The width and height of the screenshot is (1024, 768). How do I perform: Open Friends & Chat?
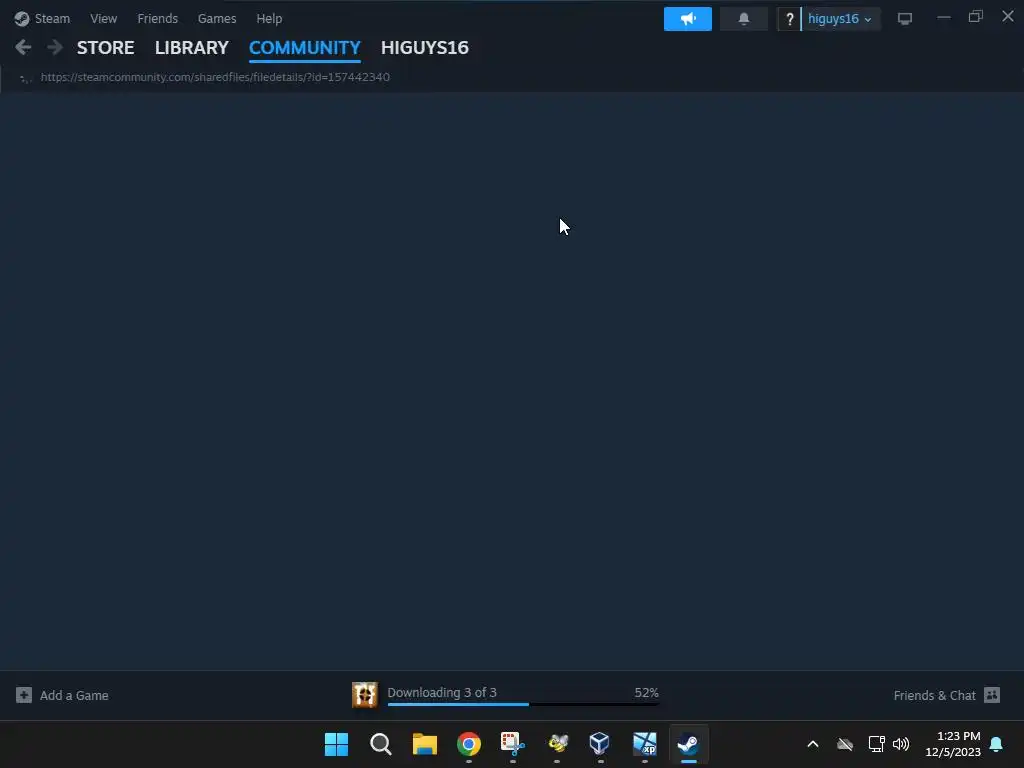tap(934, 696)
